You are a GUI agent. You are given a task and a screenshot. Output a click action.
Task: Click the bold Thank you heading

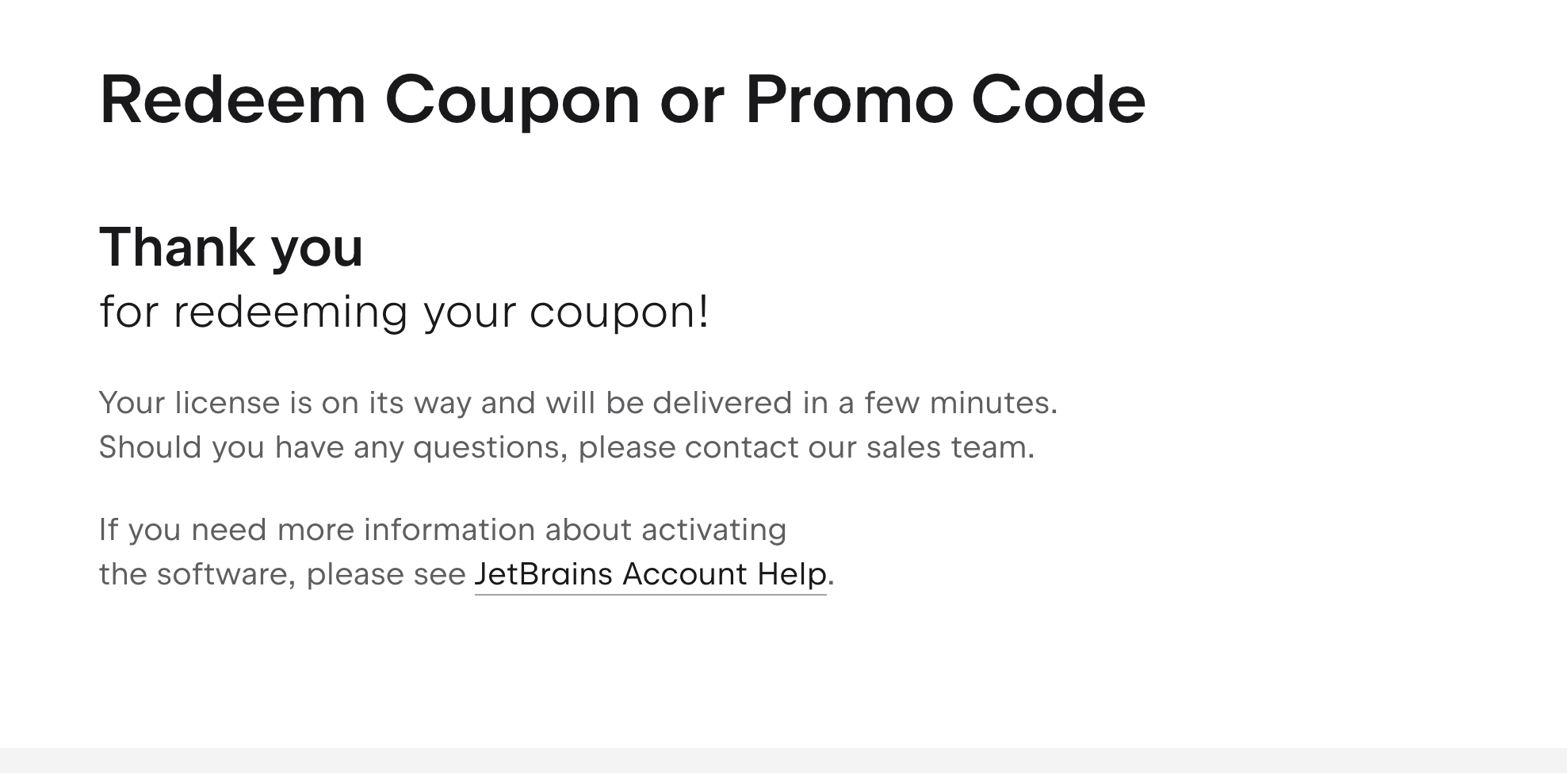coord(231,247)
